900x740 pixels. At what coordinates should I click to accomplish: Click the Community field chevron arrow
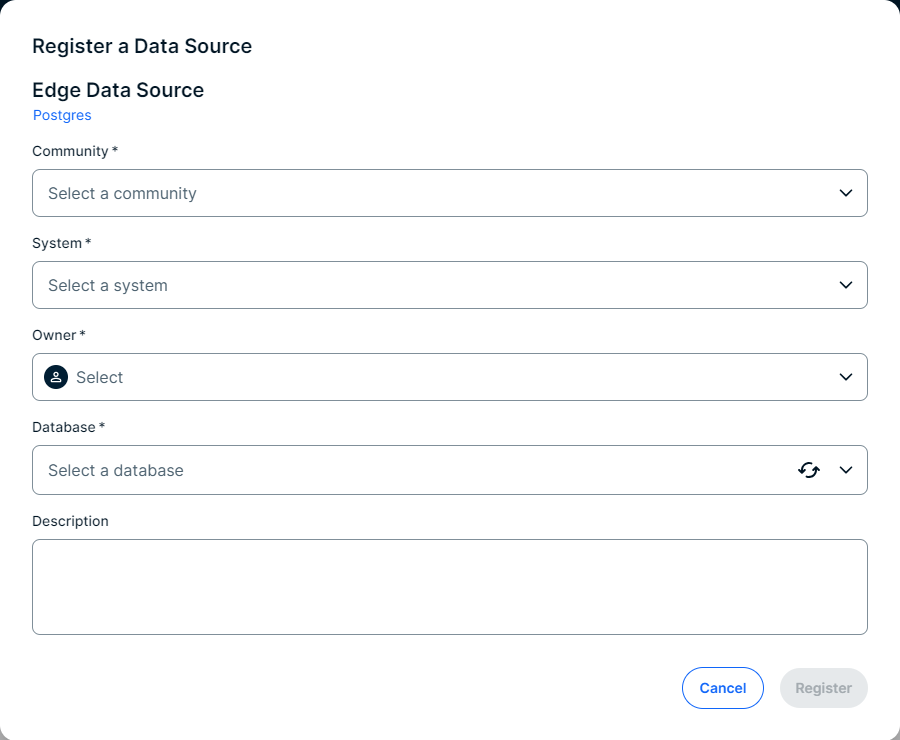[x=846, y=193]
